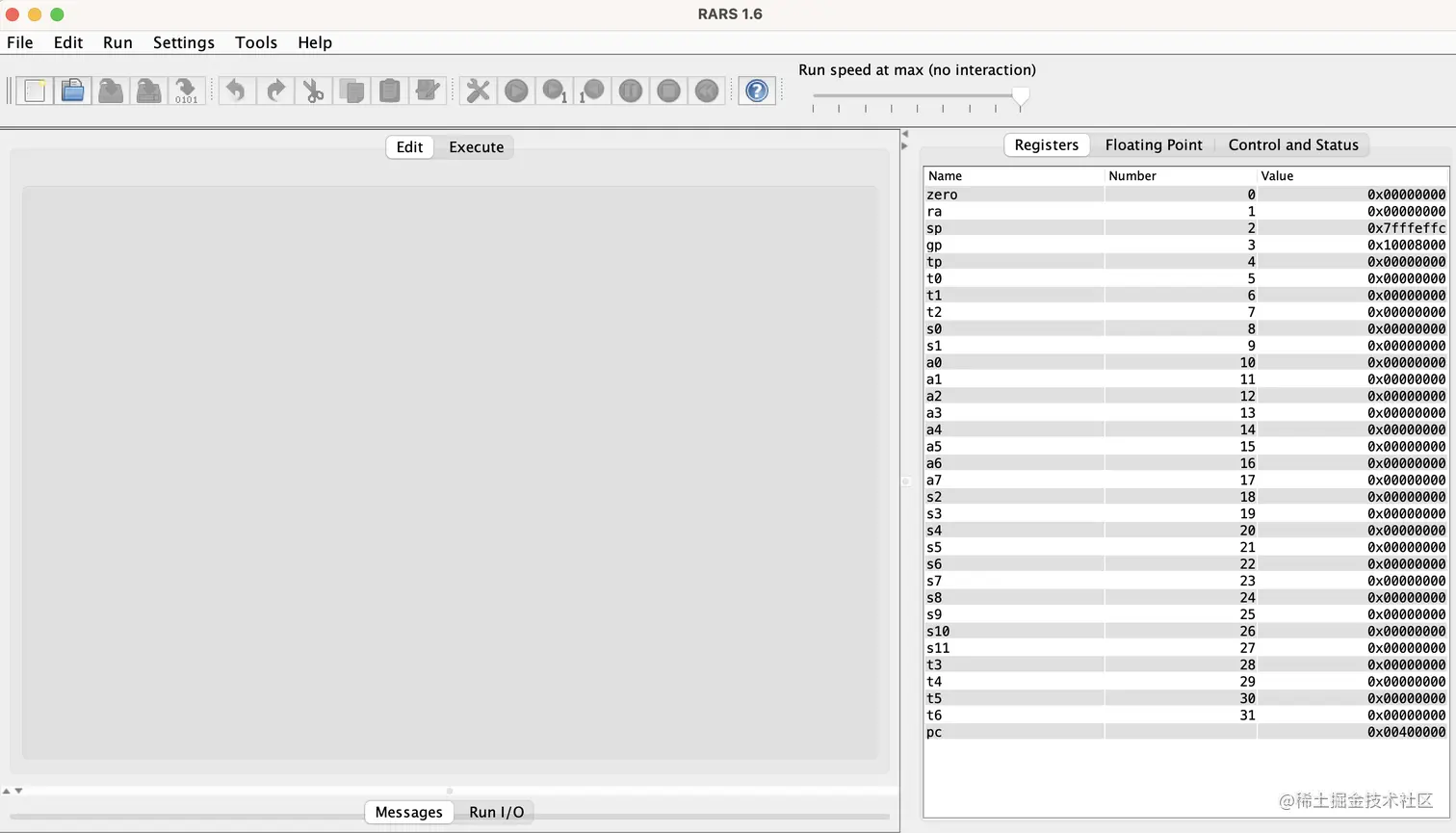Click the Paste clipboard icon
Screen dimensions: 1456x833
(389, 91)
